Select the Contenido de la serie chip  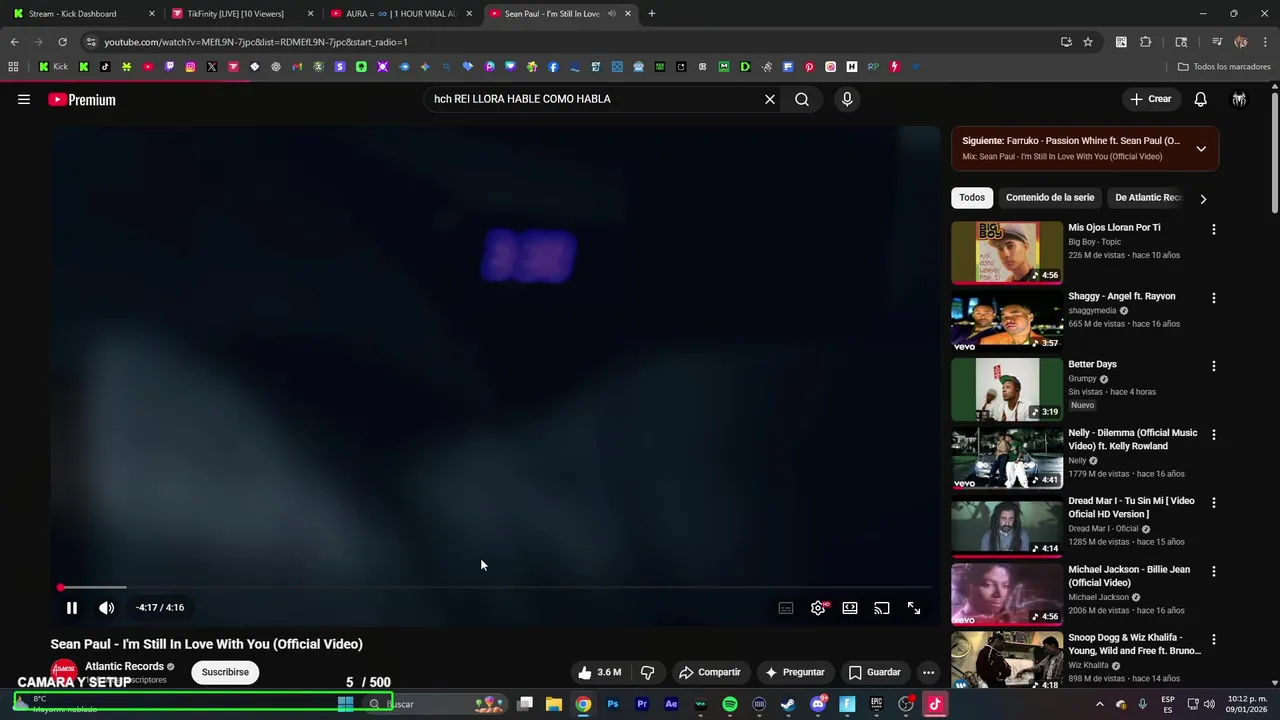click(1050, 198)
